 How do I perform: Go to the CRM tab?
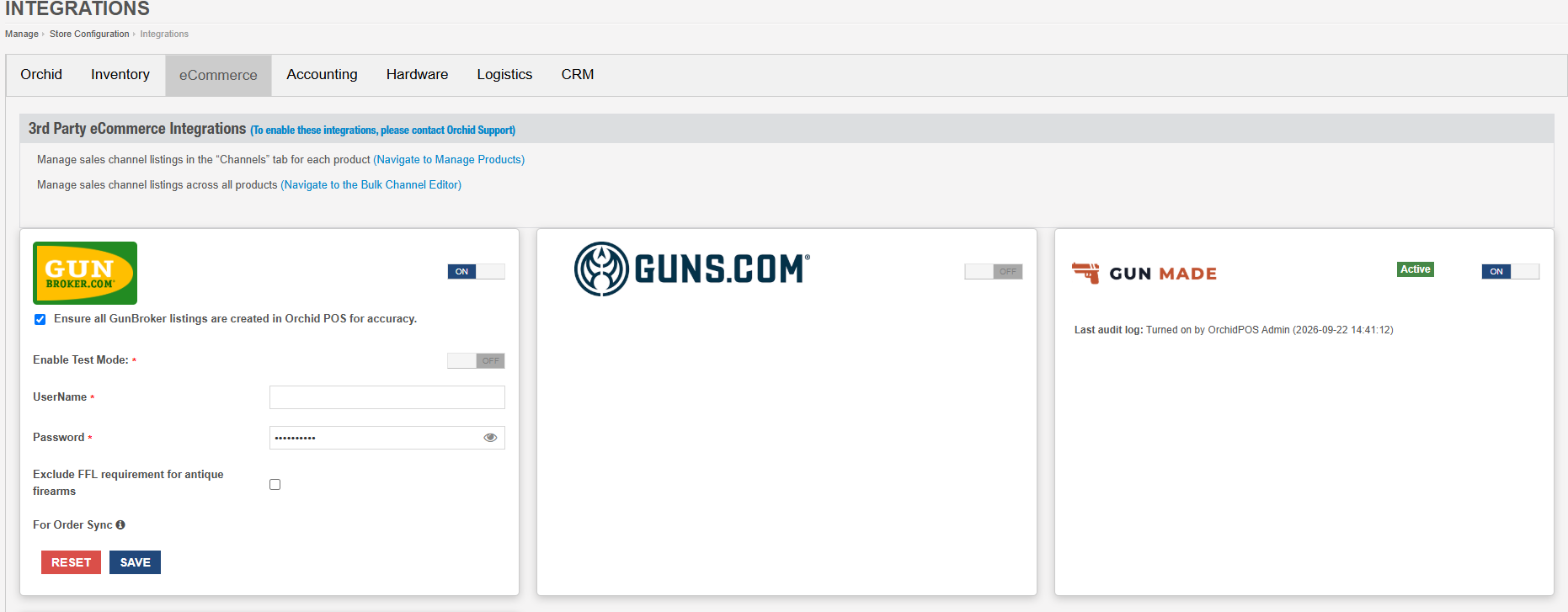coord(578,75)
